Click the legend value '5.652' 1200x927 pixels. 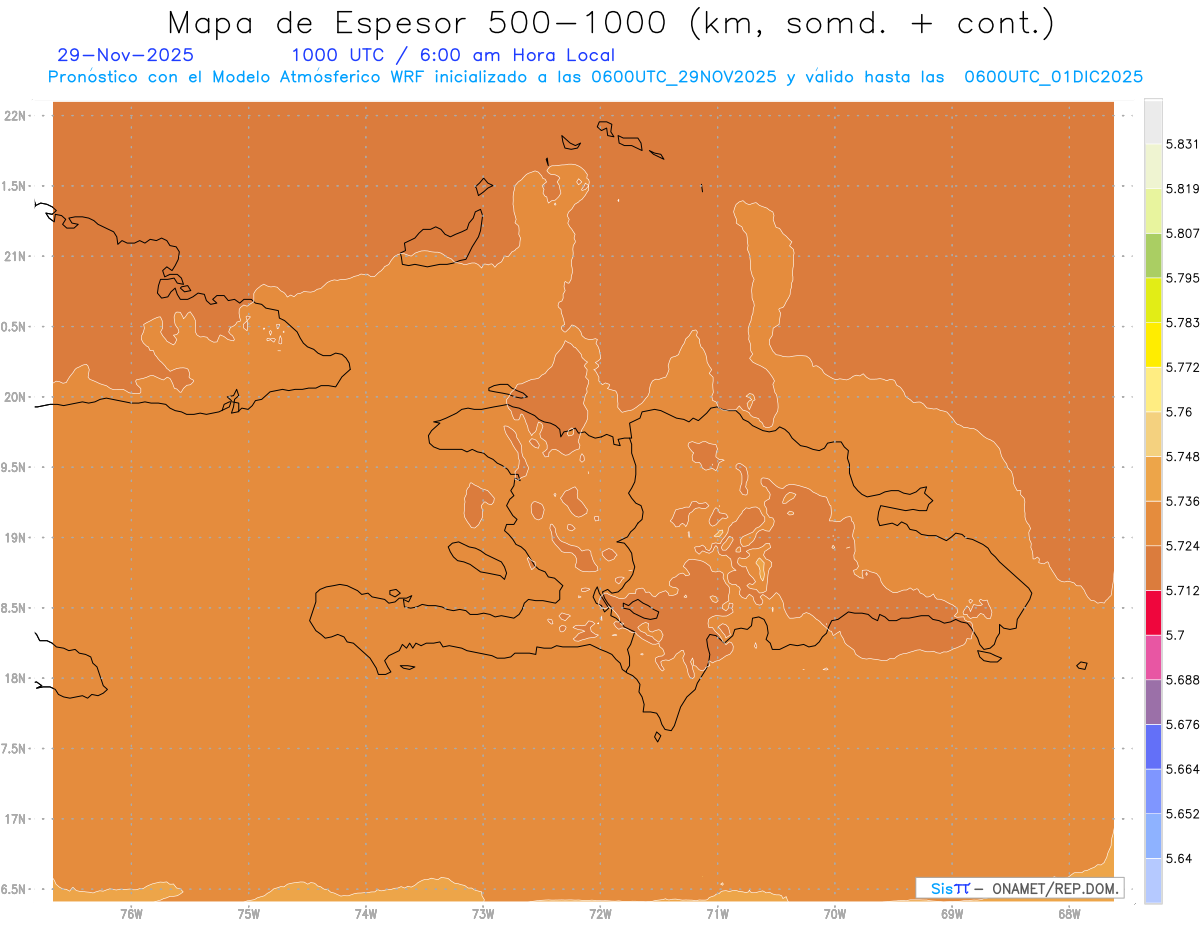(x=1182, y=814)
